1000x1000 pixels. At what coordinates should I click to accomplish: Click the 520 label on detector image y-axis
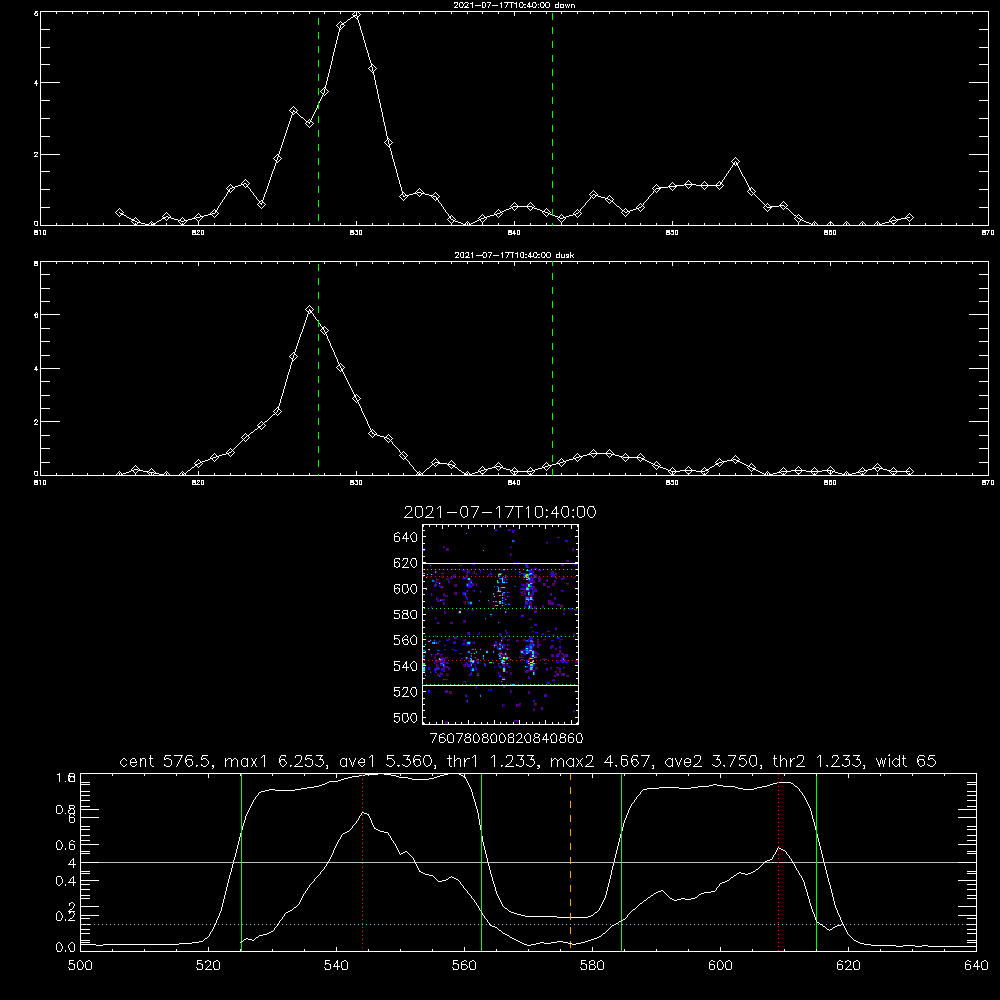coord(406,692)
